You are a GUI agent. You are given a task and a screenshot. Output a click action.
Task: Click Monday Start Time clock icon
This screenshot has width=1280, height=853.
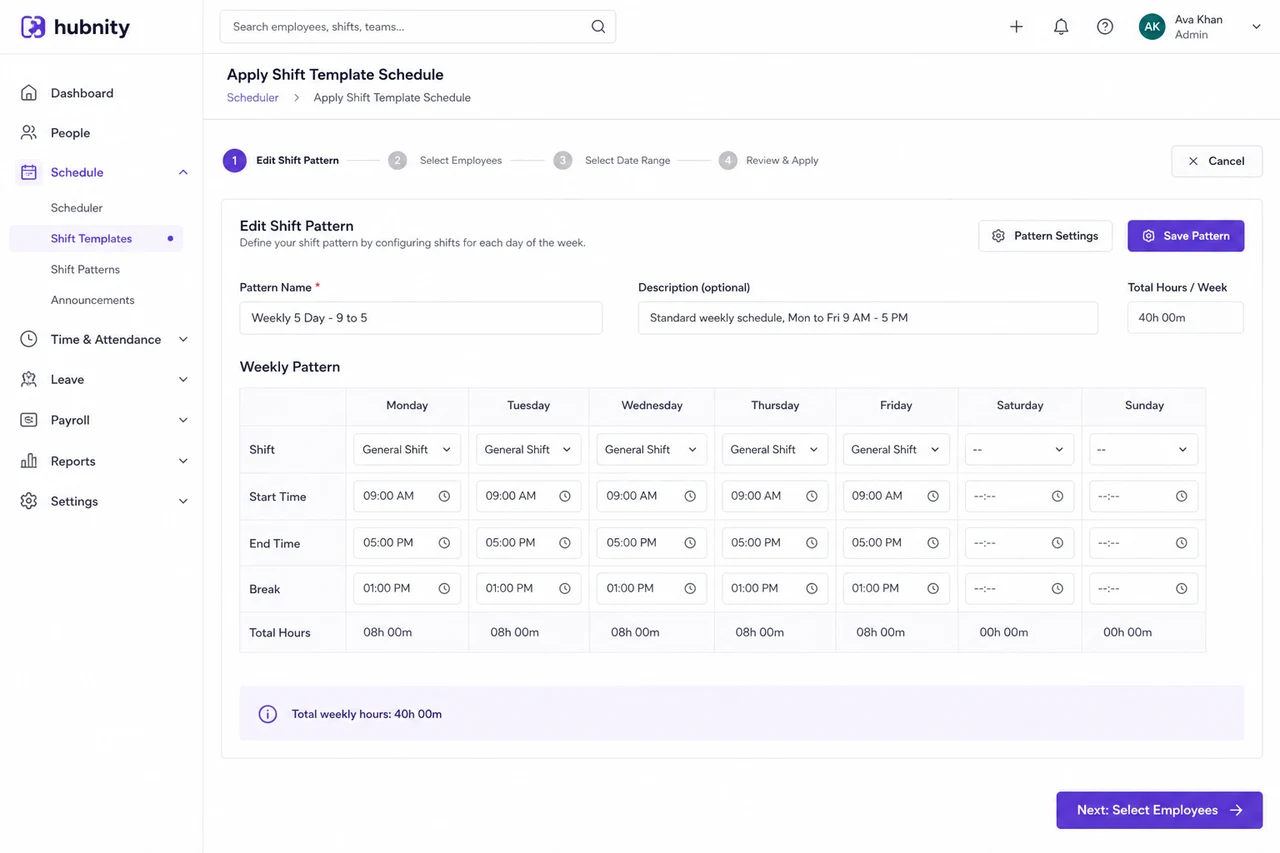pos(444,496)
